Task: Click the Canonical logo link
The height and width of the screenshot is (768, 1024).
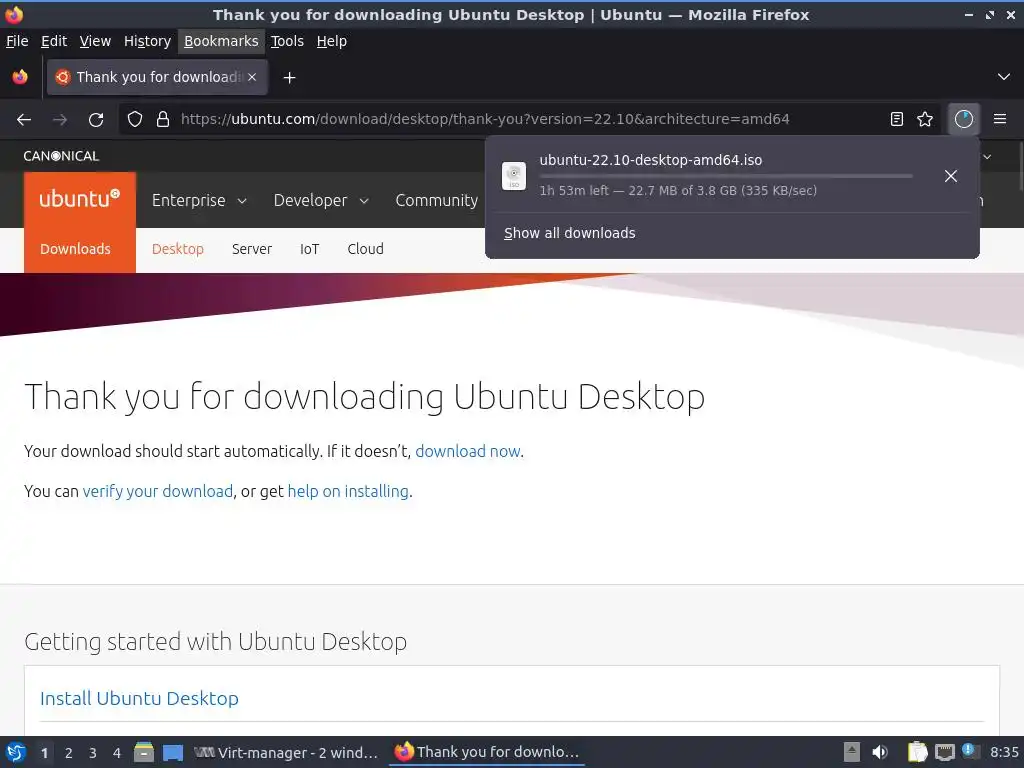Action: (x=61, y=156)
